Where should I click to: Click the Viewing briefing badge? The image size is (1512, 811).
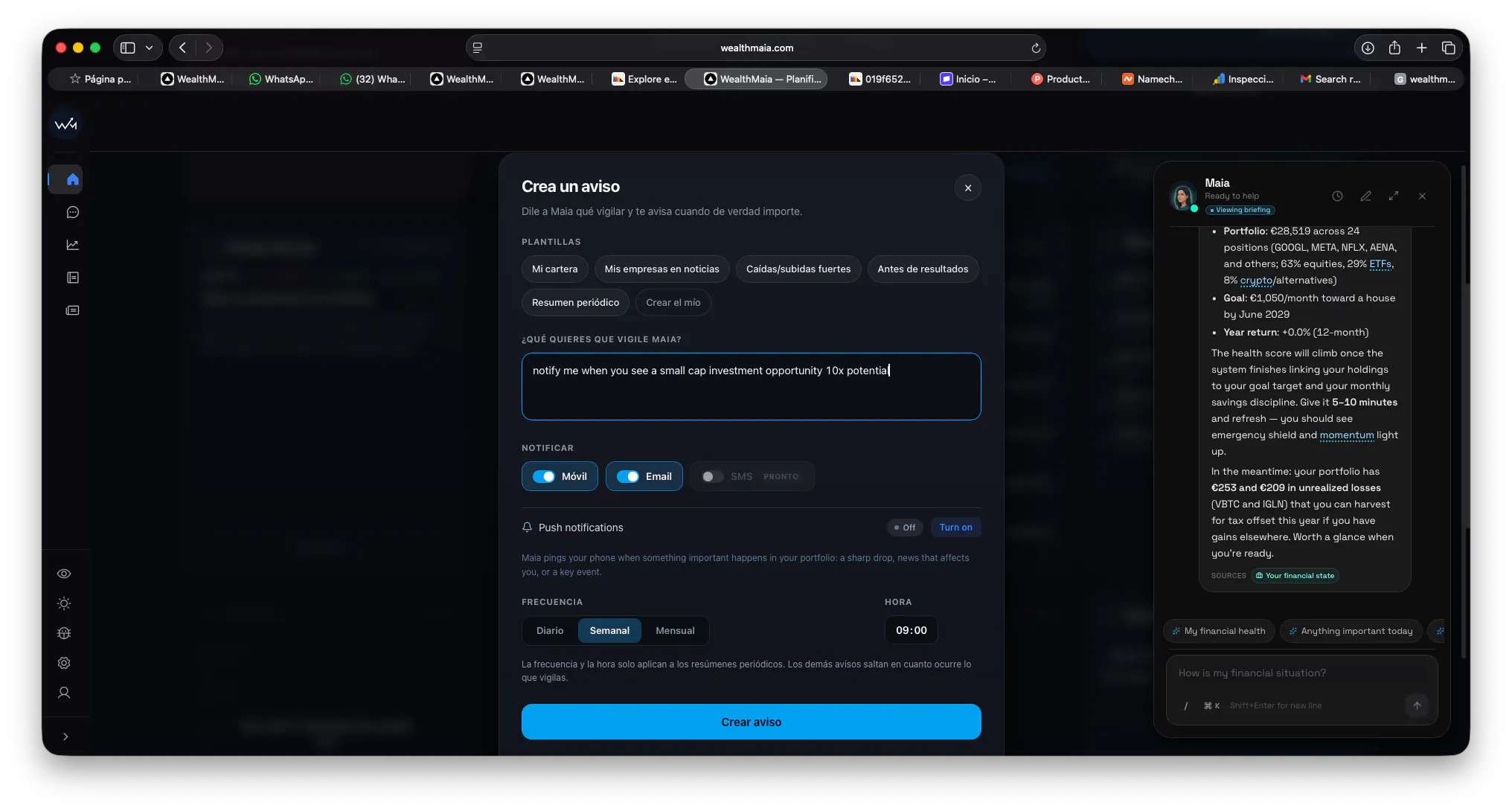tap(1240, 210)
